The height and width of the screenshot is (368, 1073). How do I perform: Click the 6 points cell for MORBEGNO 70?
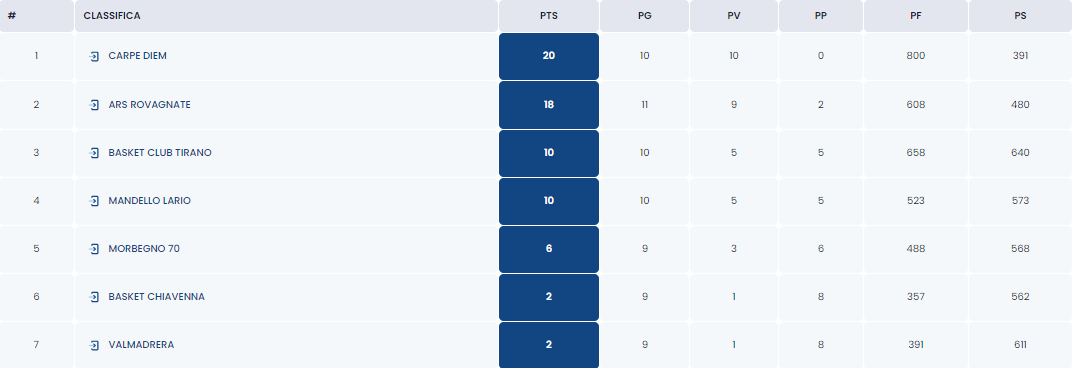coord(549,249)
